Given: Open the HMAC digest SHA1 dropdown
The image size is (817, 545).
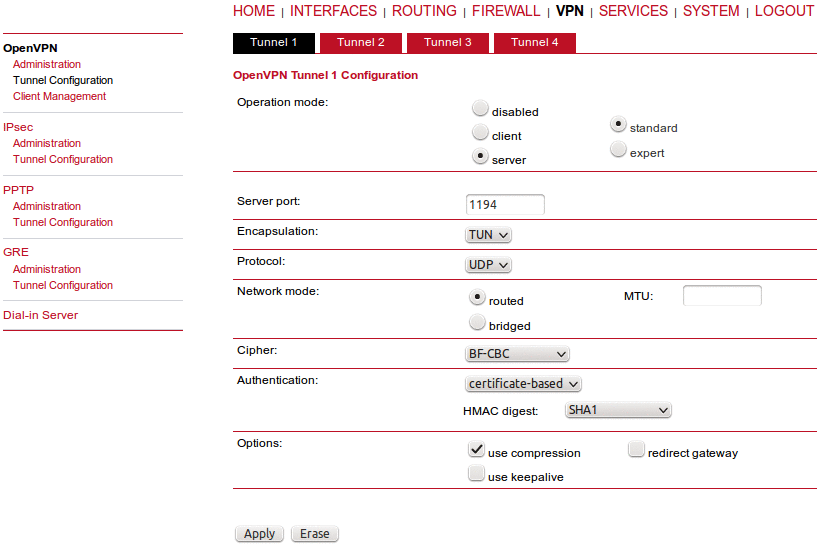Looking at the screenshot, I should 618,410.
